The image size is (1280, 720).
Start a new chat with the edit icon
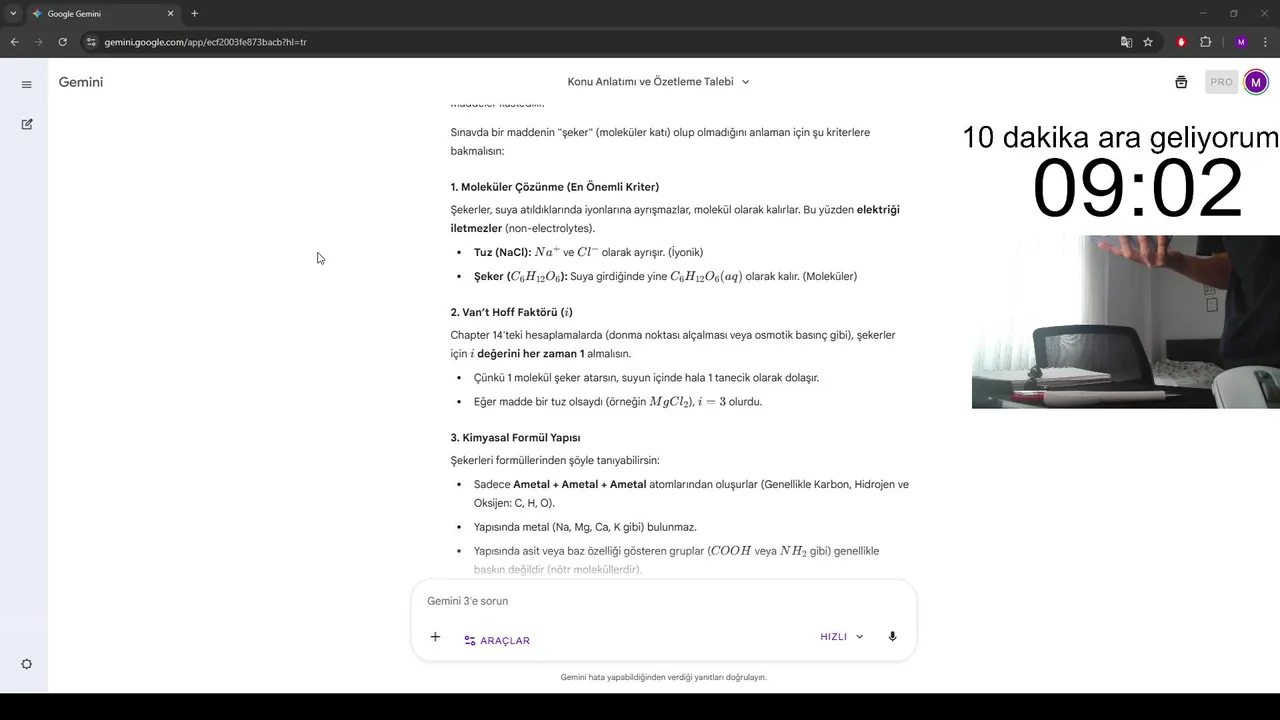(27, 124)
